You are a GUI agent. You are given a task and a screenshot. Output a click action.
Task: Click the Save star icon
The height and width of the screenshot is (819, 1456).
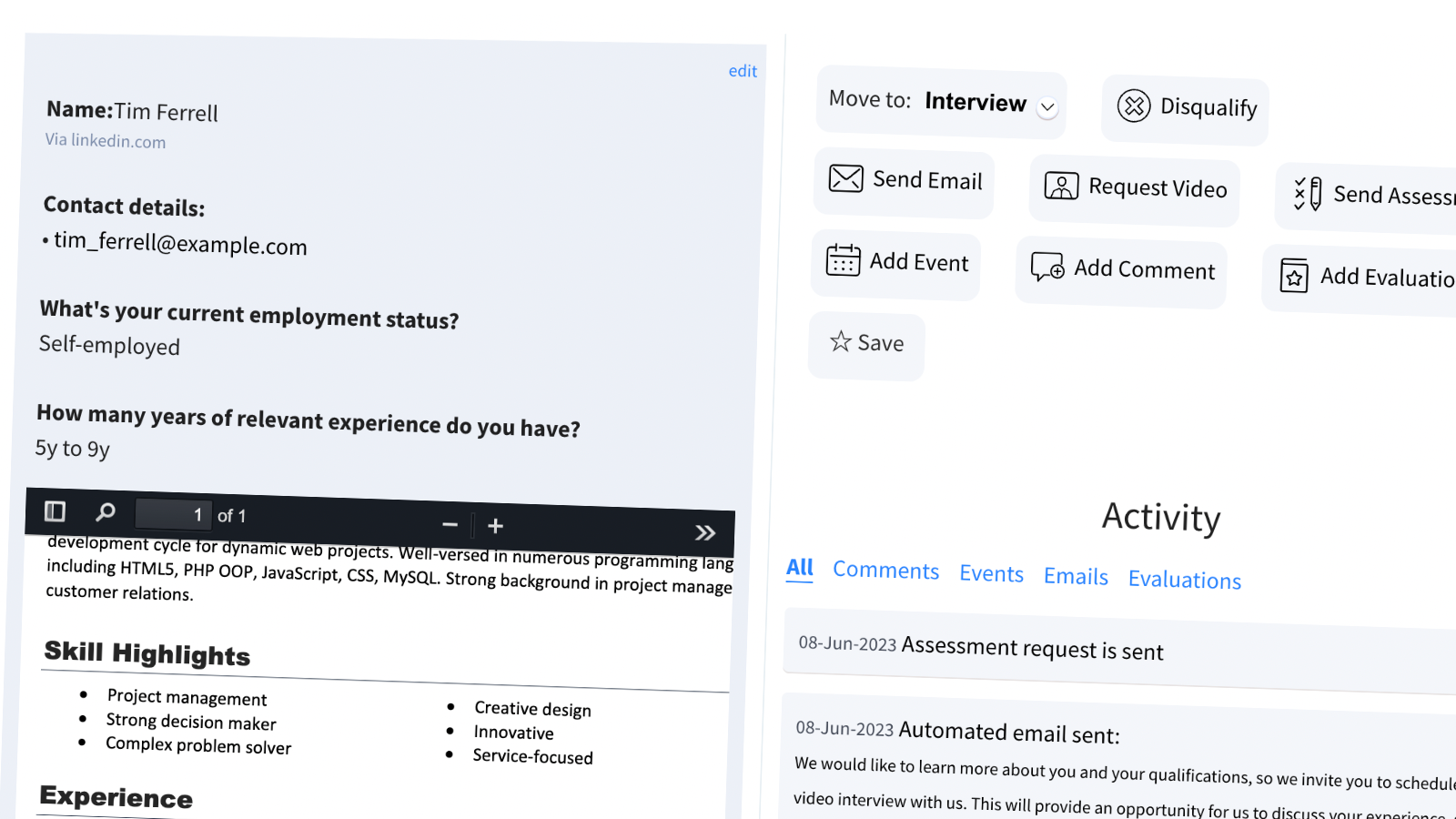(x=840, y=341)
